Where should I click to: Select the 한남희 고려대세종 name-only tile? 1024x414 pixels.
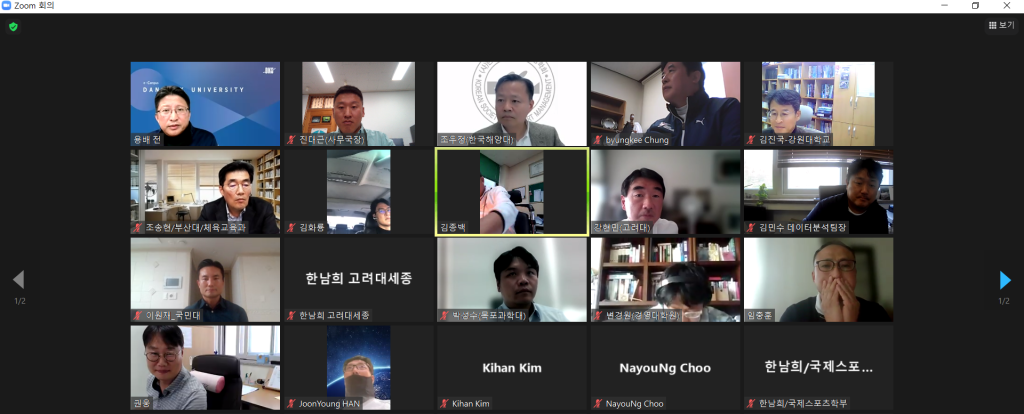(359, 279)
